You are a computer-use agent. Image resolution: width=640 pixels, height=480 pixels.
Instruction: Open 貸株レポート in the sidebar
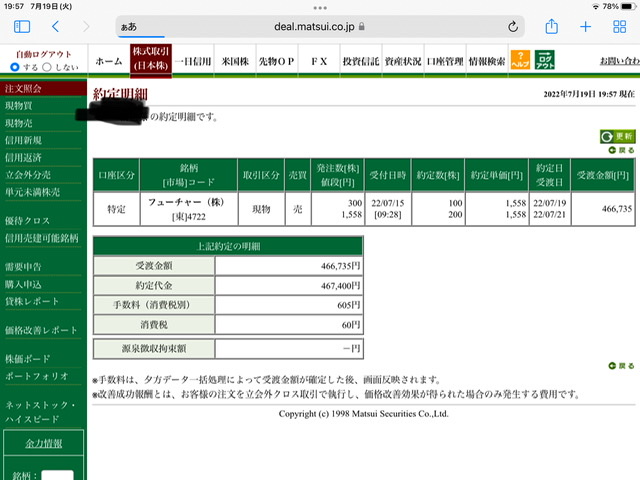coord(32,302)
